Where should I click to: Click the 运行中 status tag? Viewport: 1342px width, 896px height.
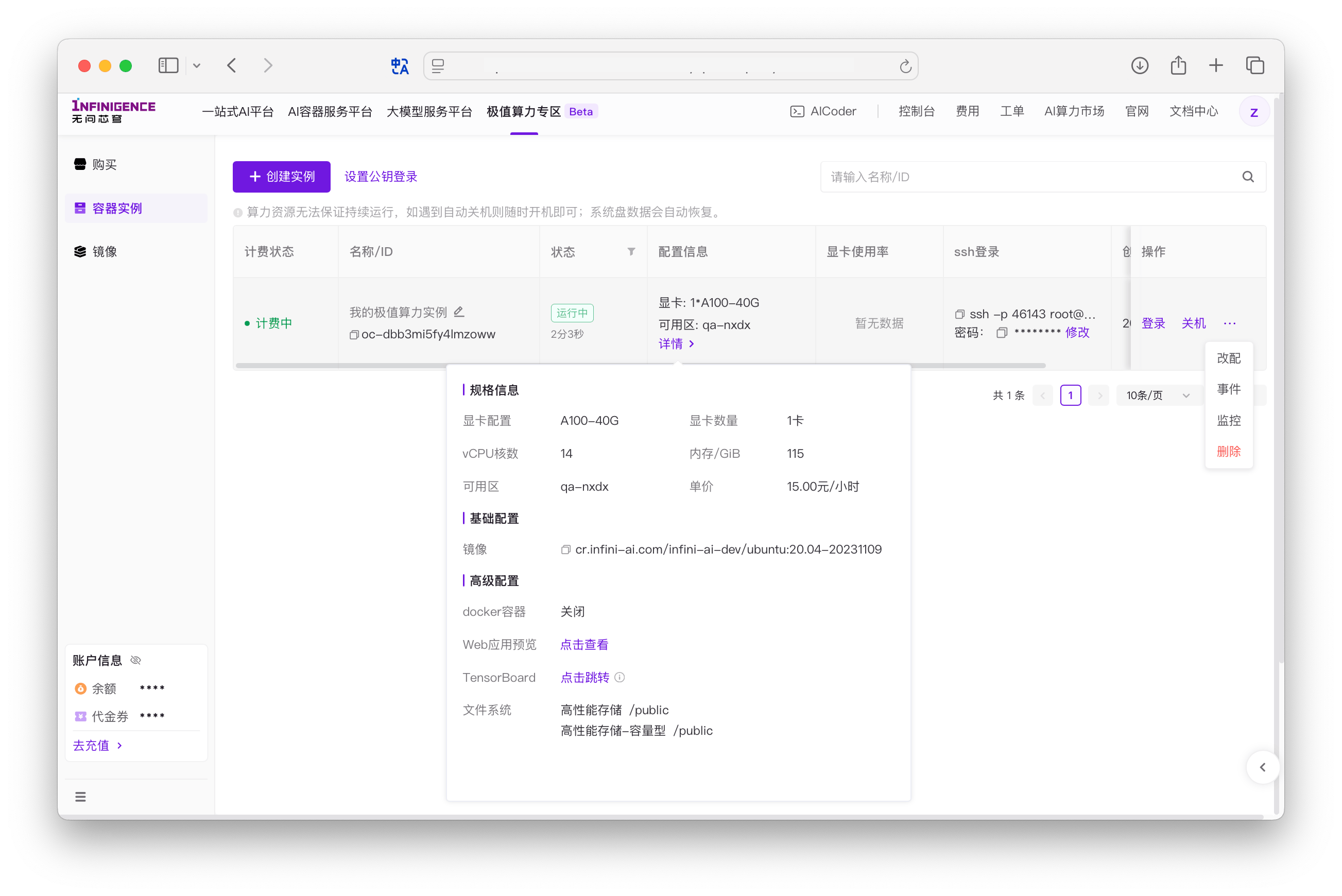571,313
